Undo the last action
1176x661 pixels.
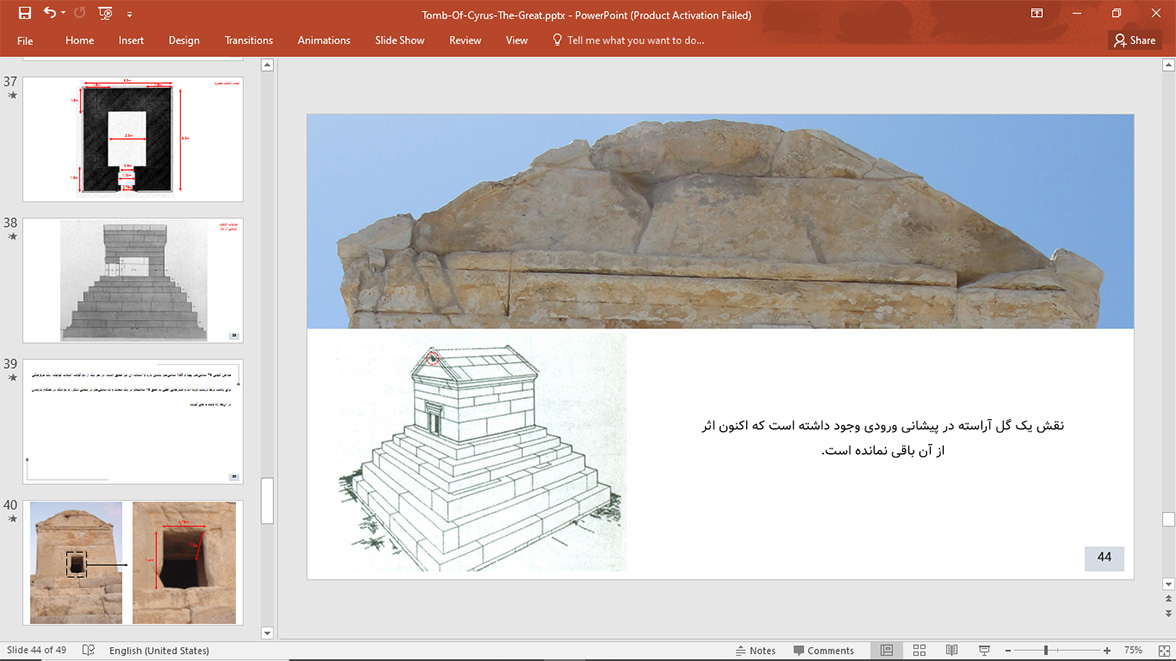49,14
